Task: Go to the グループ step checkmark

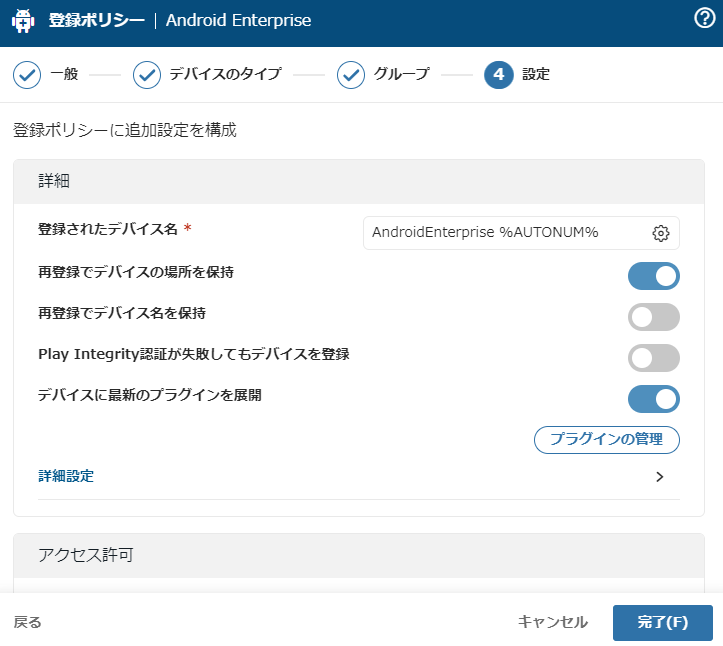Action: [351, 75]
